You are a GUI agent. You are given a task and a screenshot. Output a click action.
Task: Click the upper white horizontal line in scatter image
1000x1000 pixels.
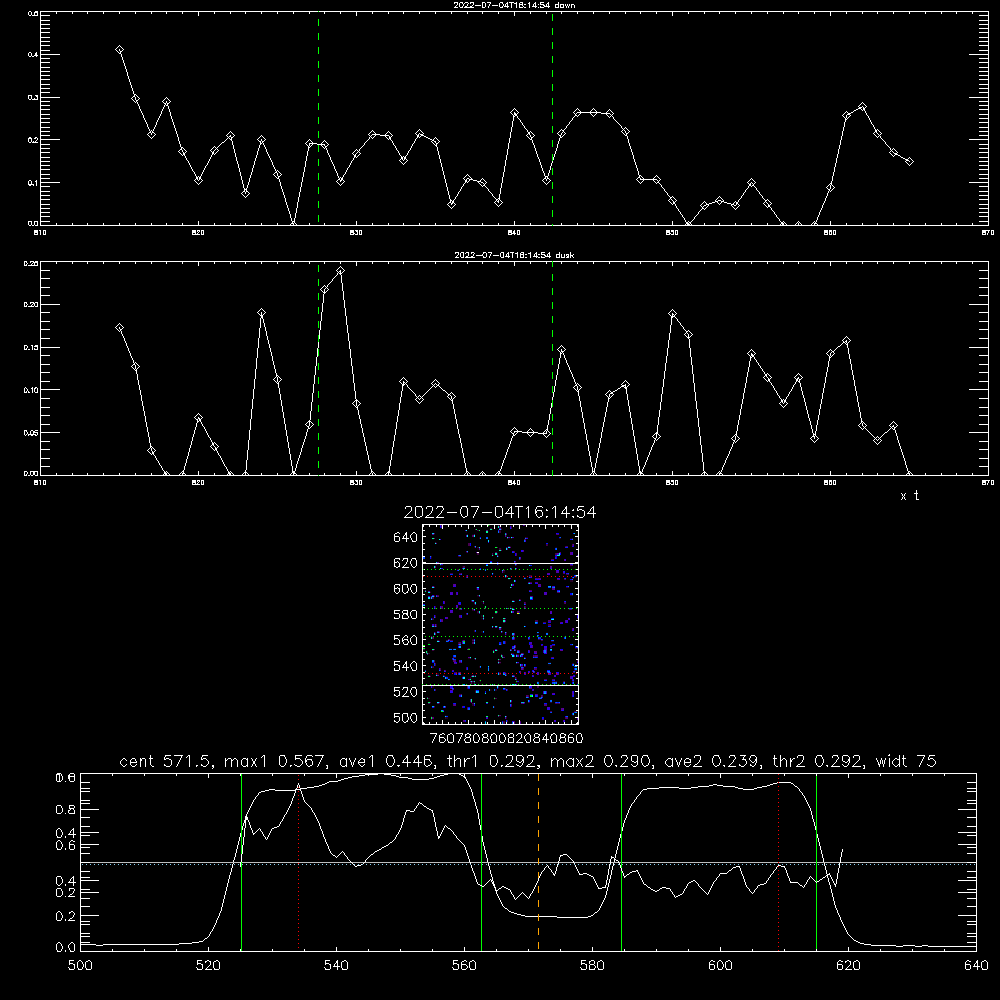click(x=501, y=564)
